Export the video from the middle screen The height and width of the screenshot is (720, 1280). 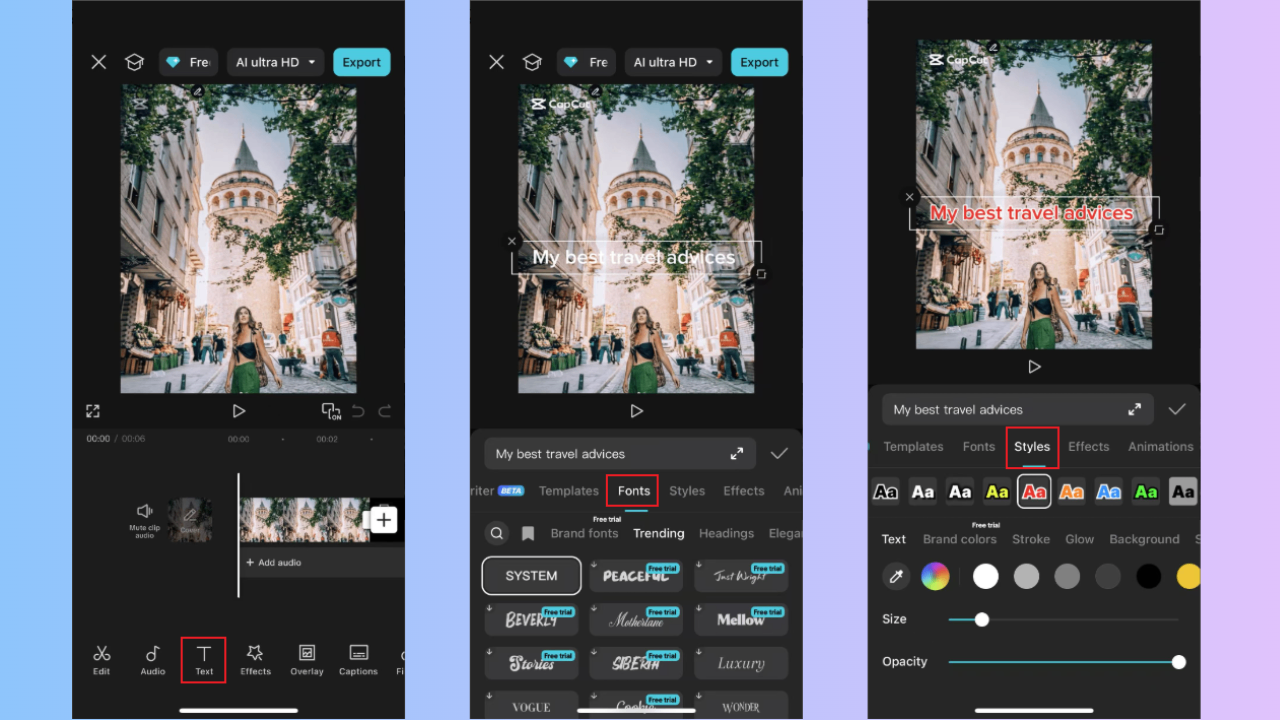[759, 62]
